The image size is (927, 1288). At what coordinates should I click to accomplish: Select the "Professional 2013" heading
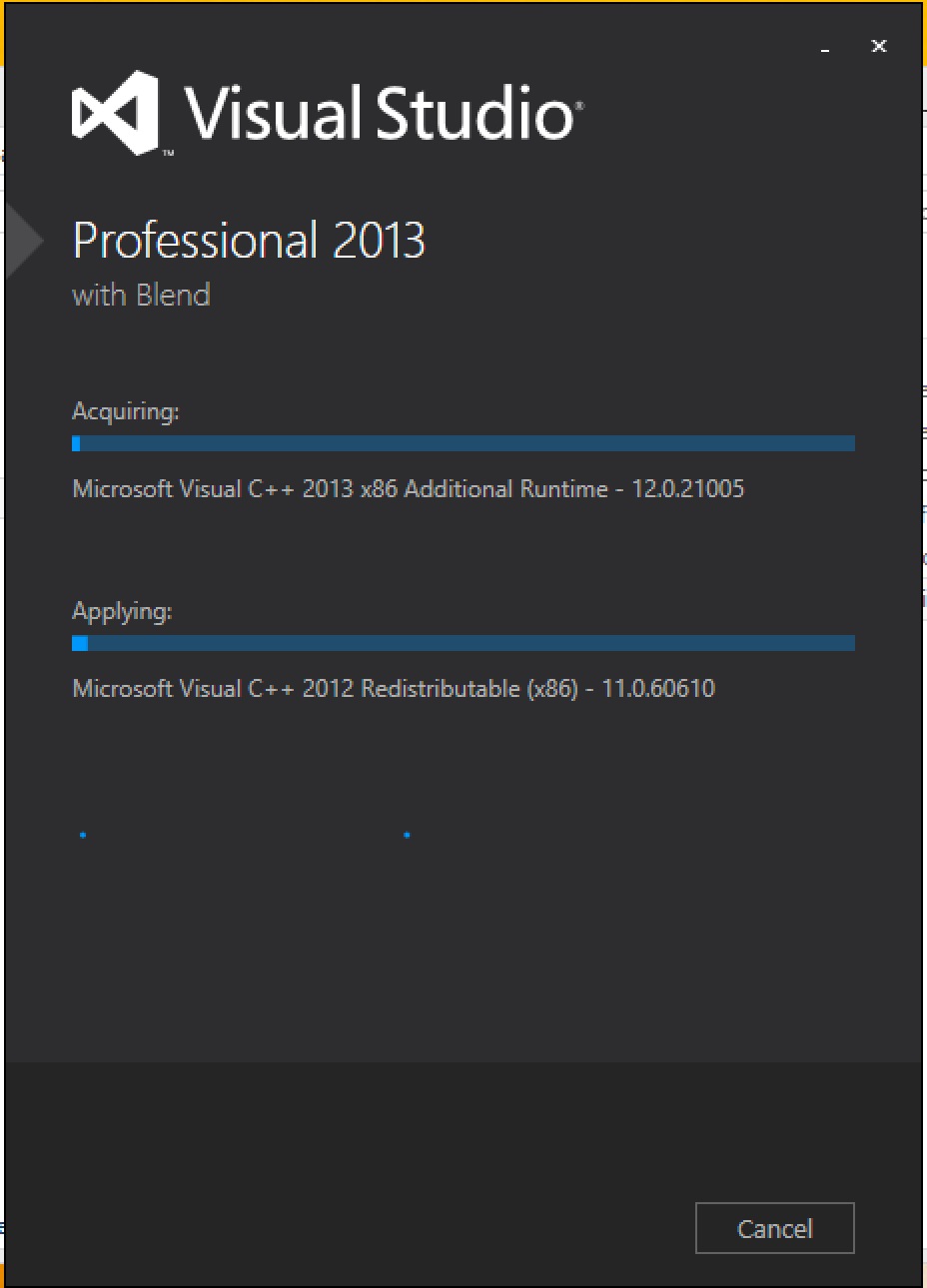(249, 242)
